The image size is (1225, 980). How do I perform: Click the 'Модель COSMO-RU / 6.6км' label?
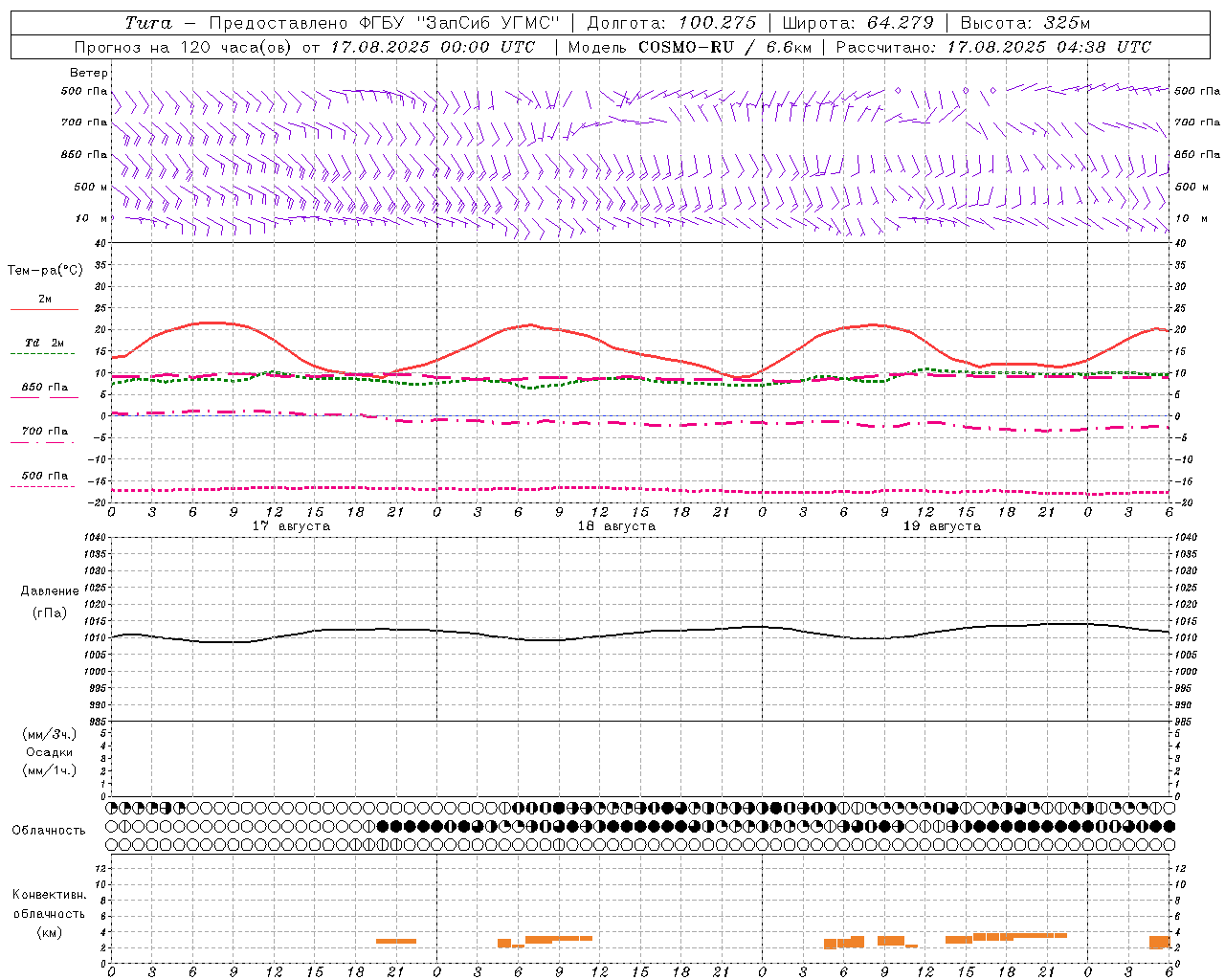click(x=690, y=47)
